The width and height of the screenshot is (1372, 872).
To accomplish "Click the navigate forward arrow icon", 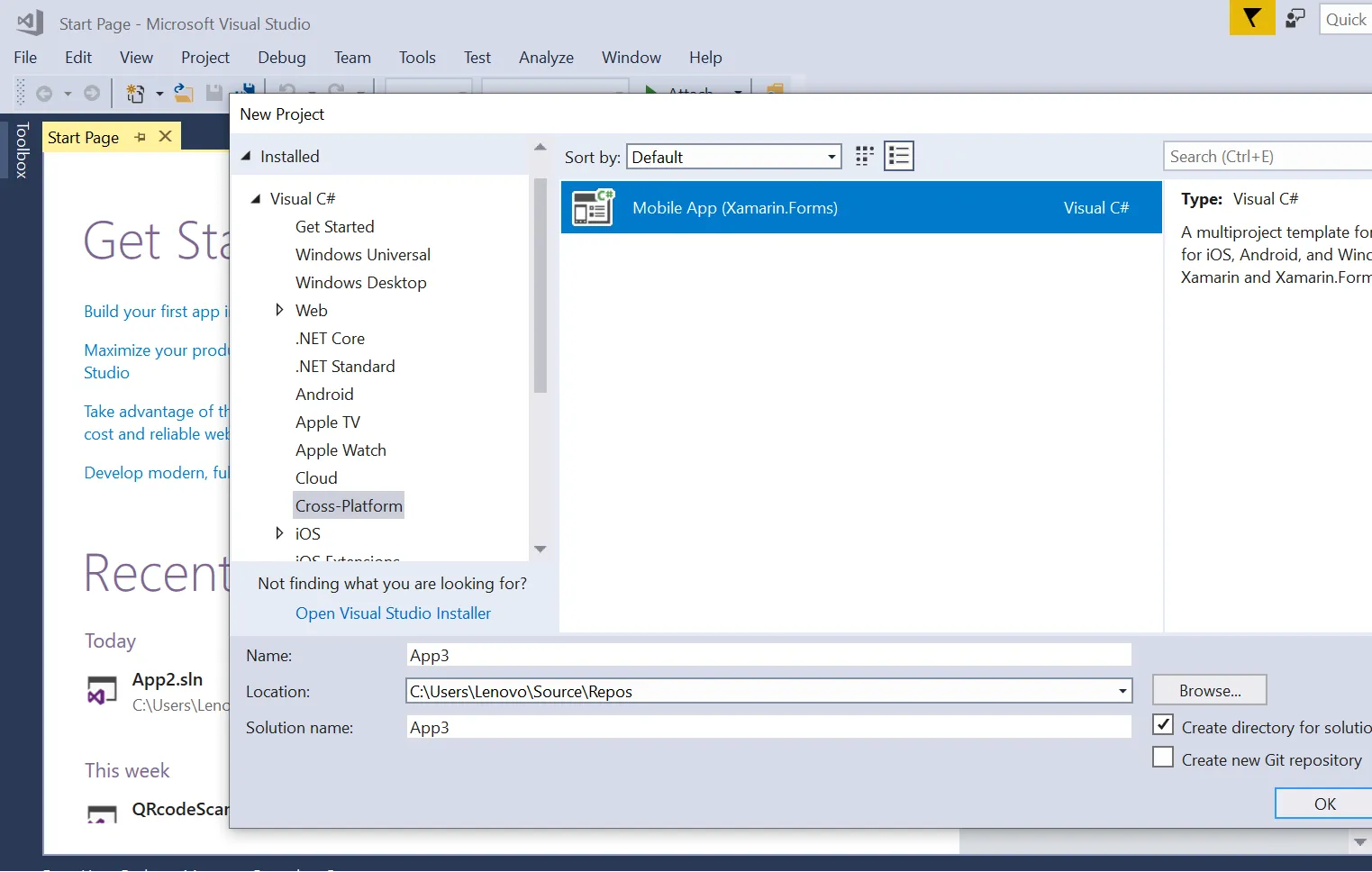I will [91, 93].
